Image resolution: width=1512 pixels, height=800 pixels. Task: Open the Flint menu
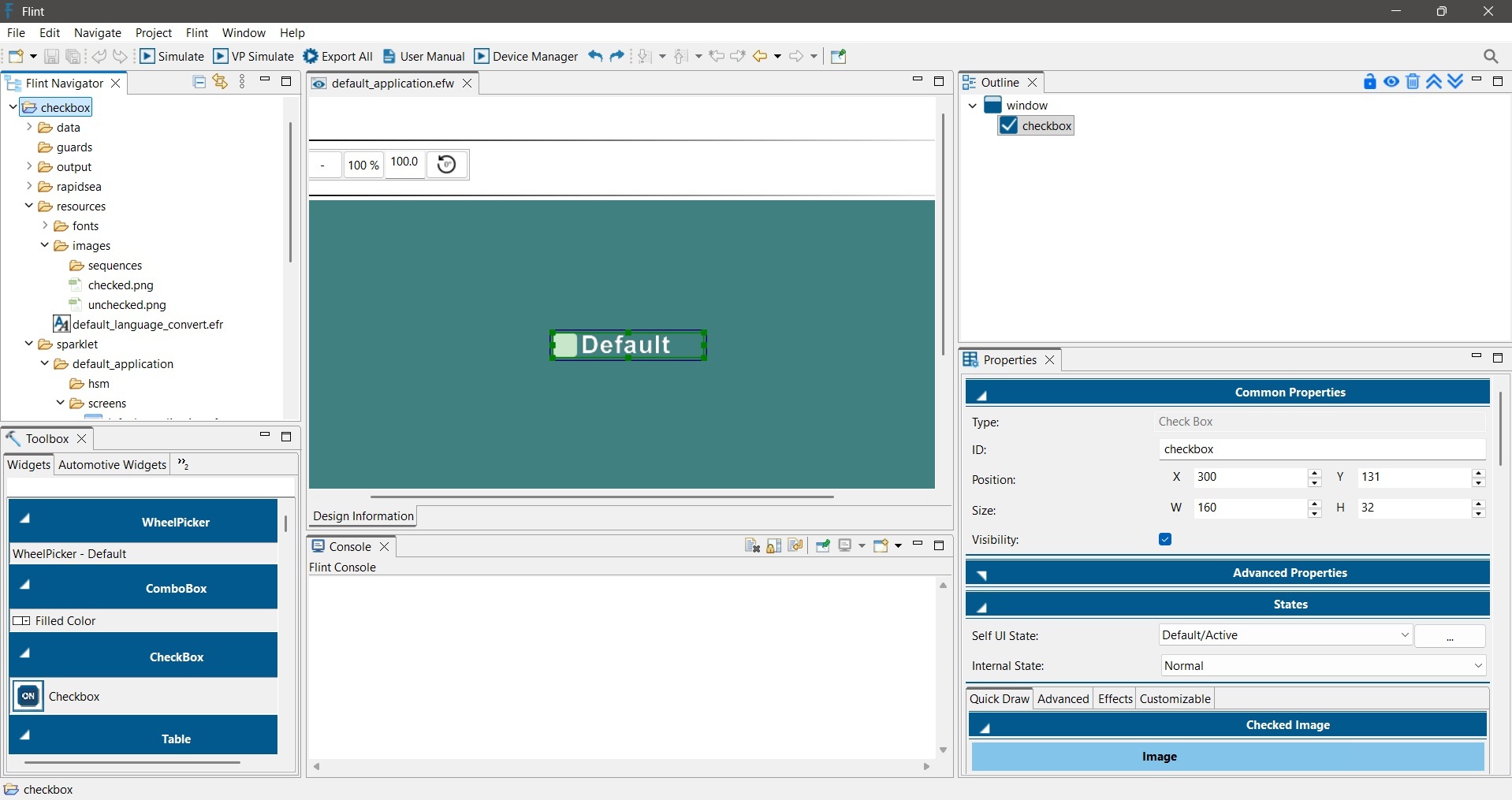[x=197, y=32]
